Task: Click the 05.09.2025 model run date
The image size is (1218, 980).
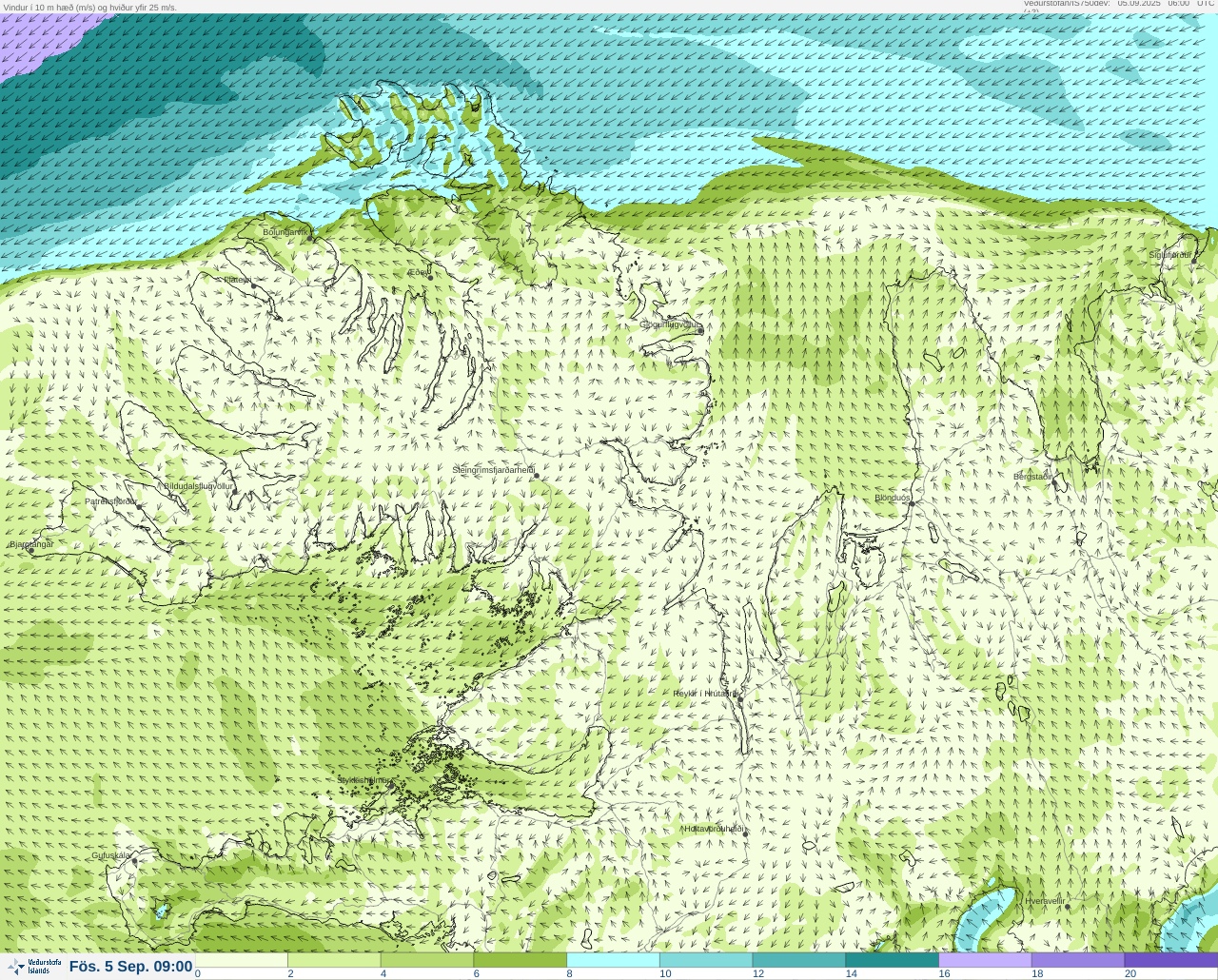Action: coord(1139,4)
